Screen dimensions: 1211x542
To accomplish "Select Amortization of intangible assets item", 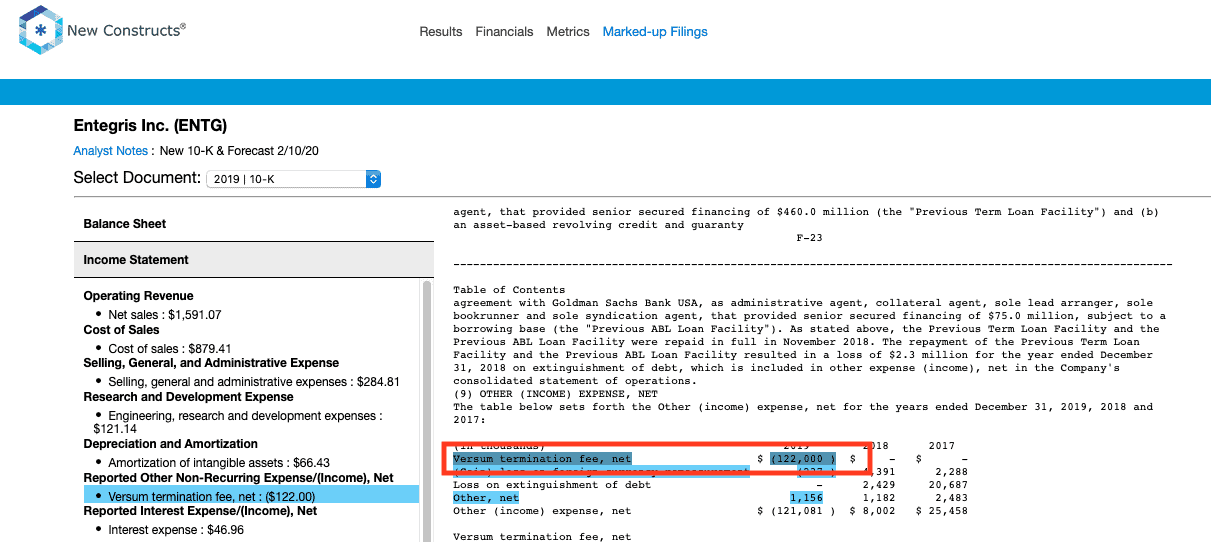I will pyautogui.click(x=219, y=463).
